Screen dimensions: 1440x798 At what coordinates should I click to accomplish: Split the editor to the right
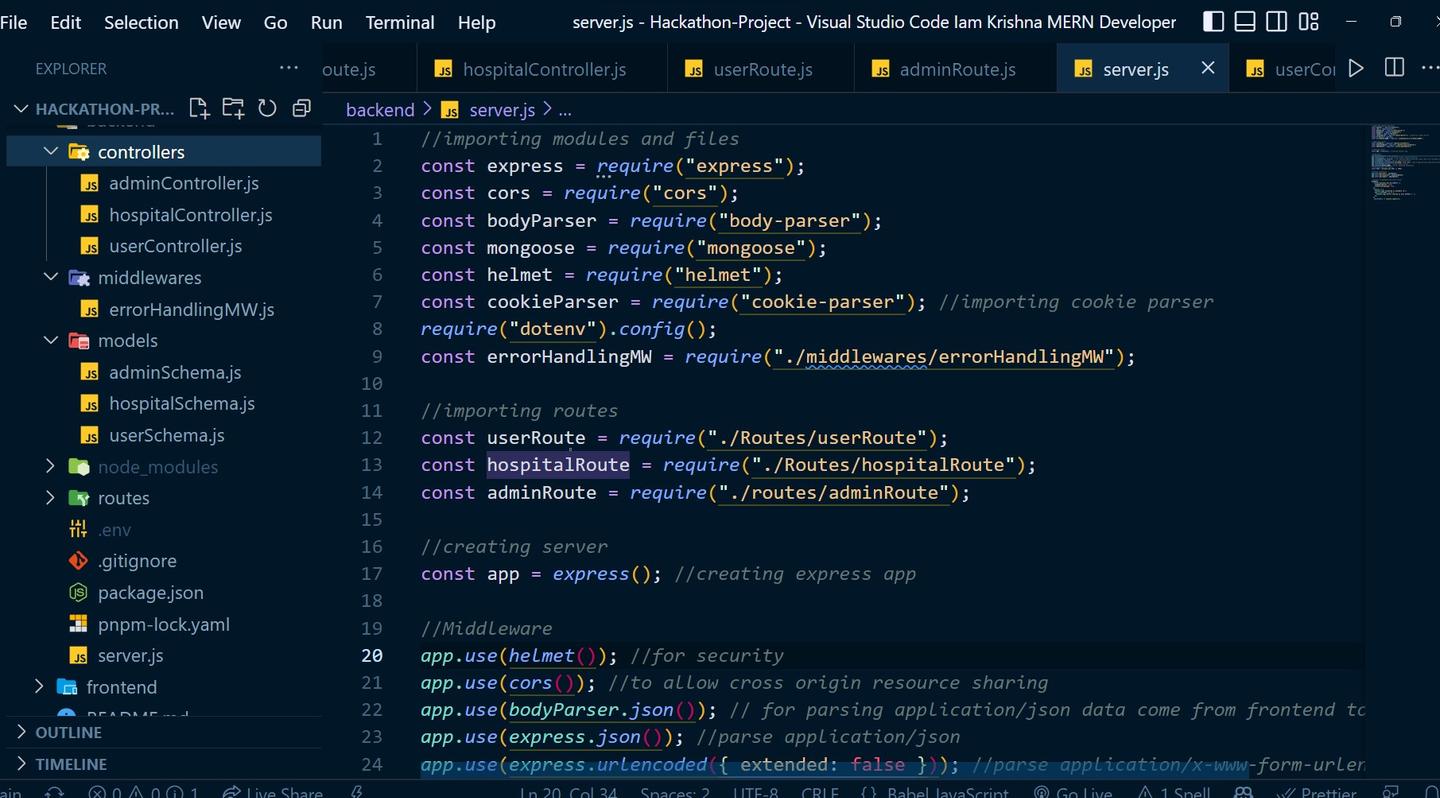pyautogui.click(x=1394, y=68)
